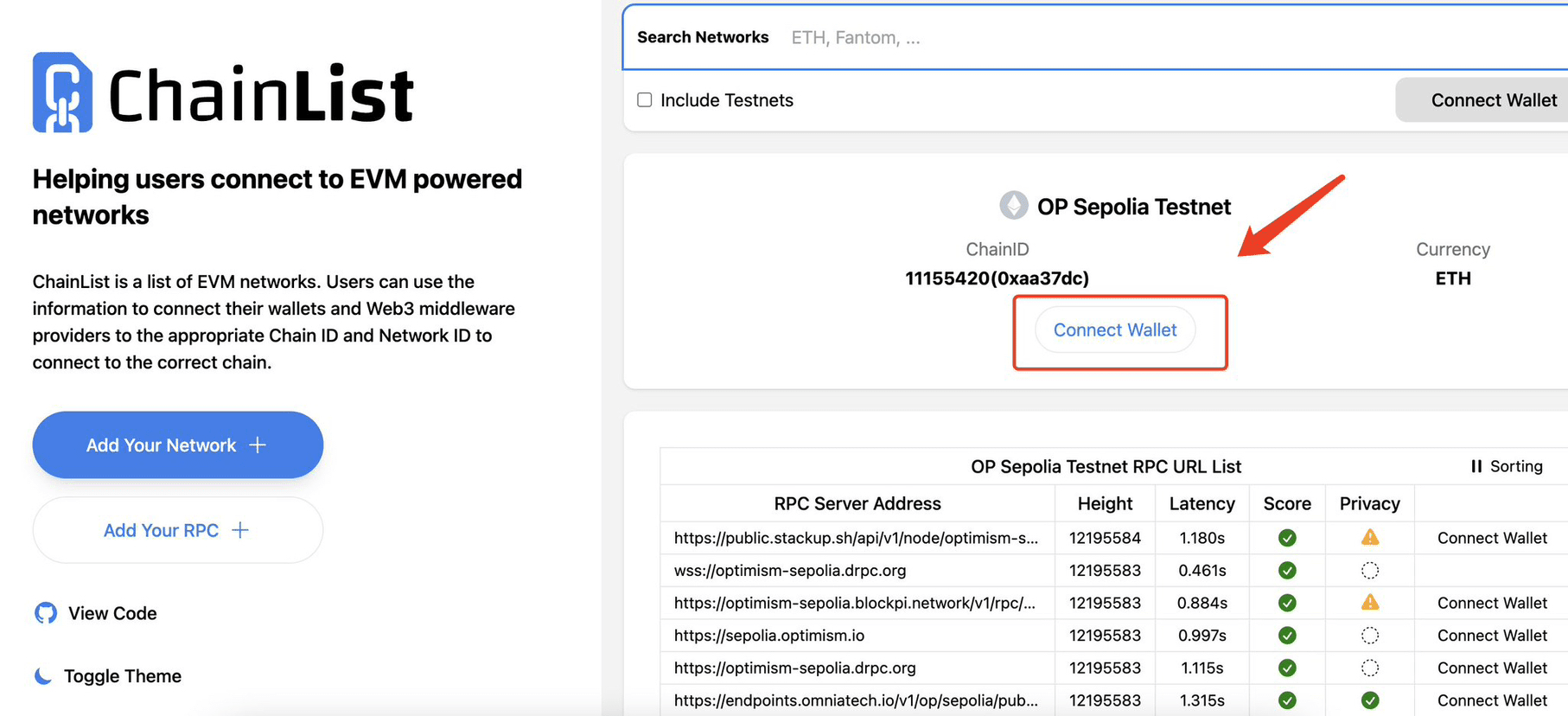Click the green score check for endpoints.omniatech.io row
This screenshot has width=1568, height=716.
(x=1287, y=700)
